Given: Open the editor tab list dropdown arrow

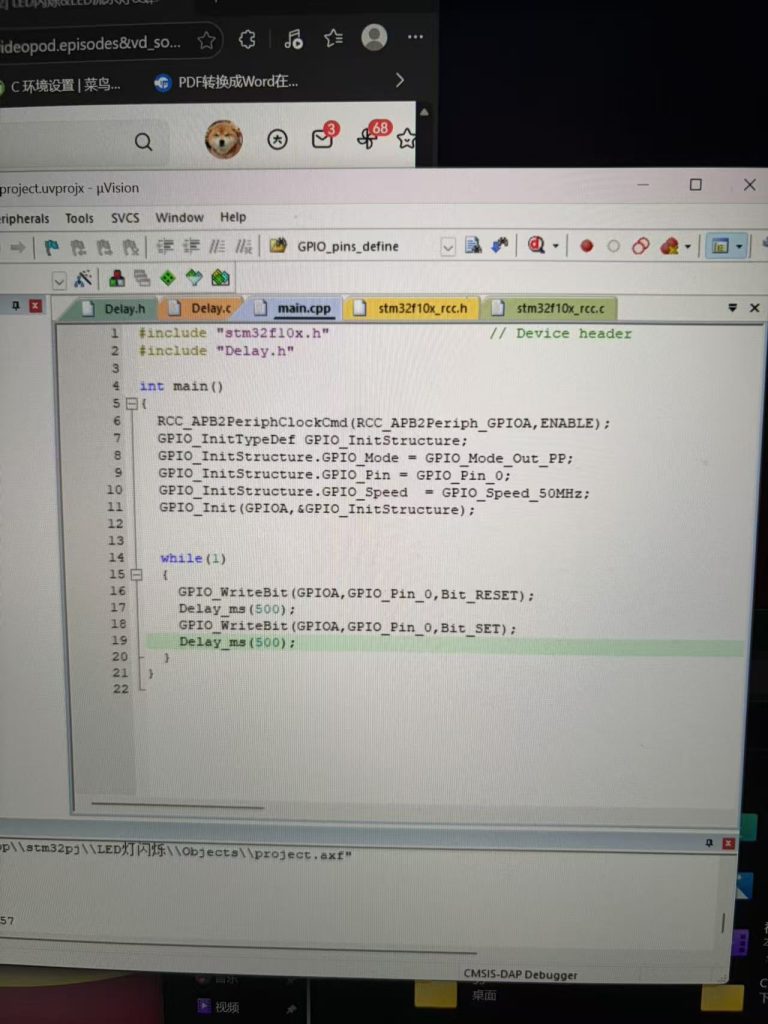Looking at the screenshot, I should [733, 309].
